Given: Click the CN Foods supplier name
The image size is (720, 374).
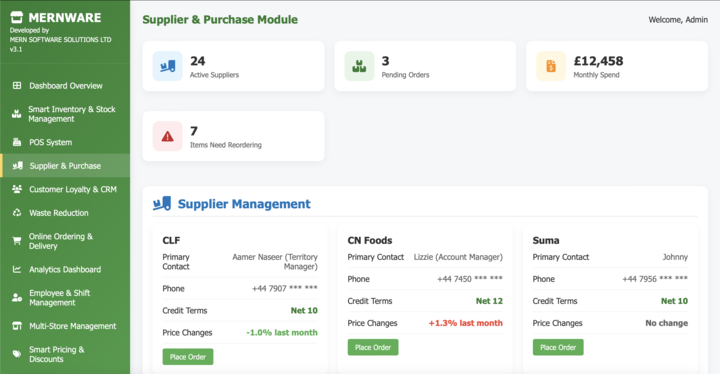Looking at the screenshot, I should [370, 240].
